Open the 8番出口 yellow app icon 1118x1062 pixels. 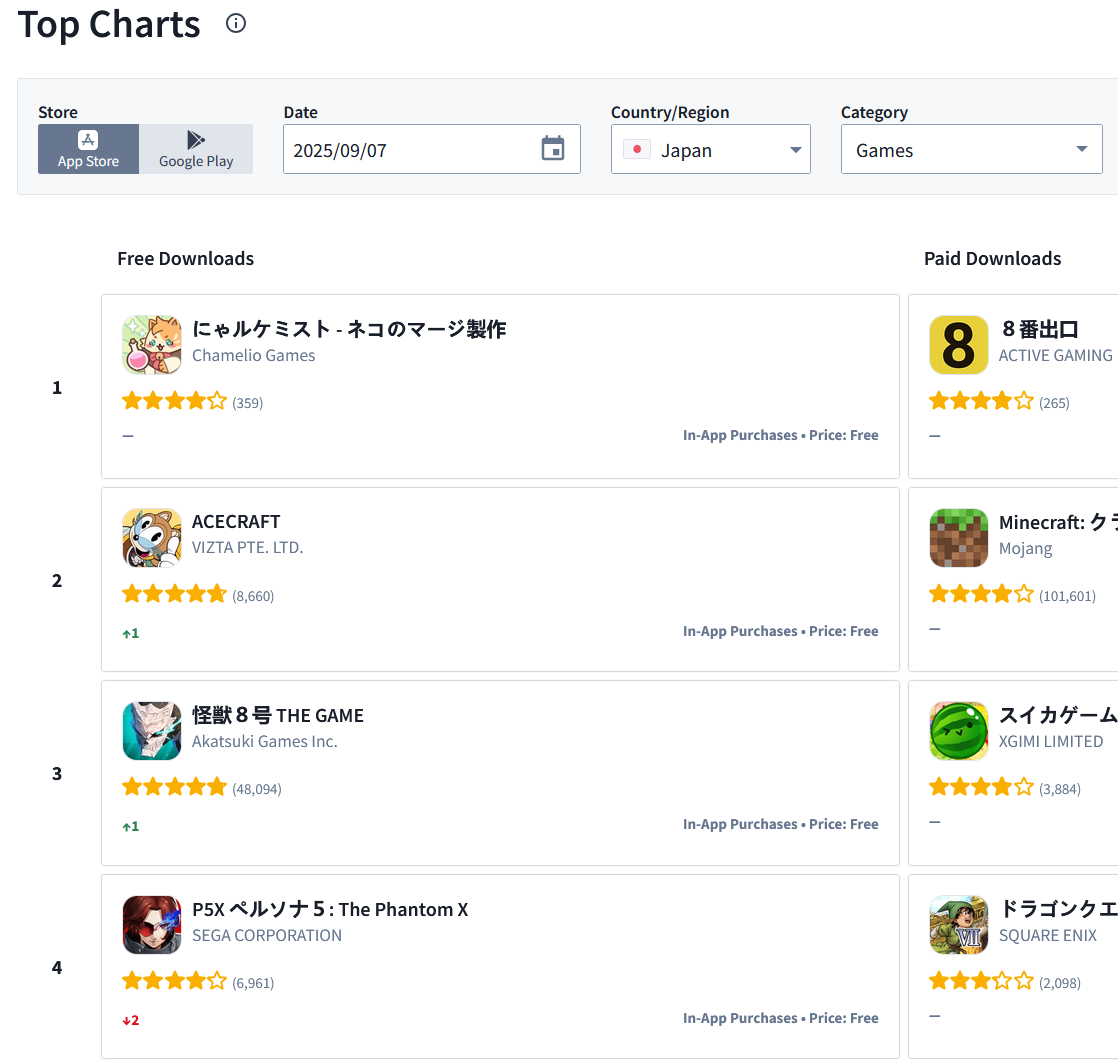pyautogui.click(x=958, y=345)
